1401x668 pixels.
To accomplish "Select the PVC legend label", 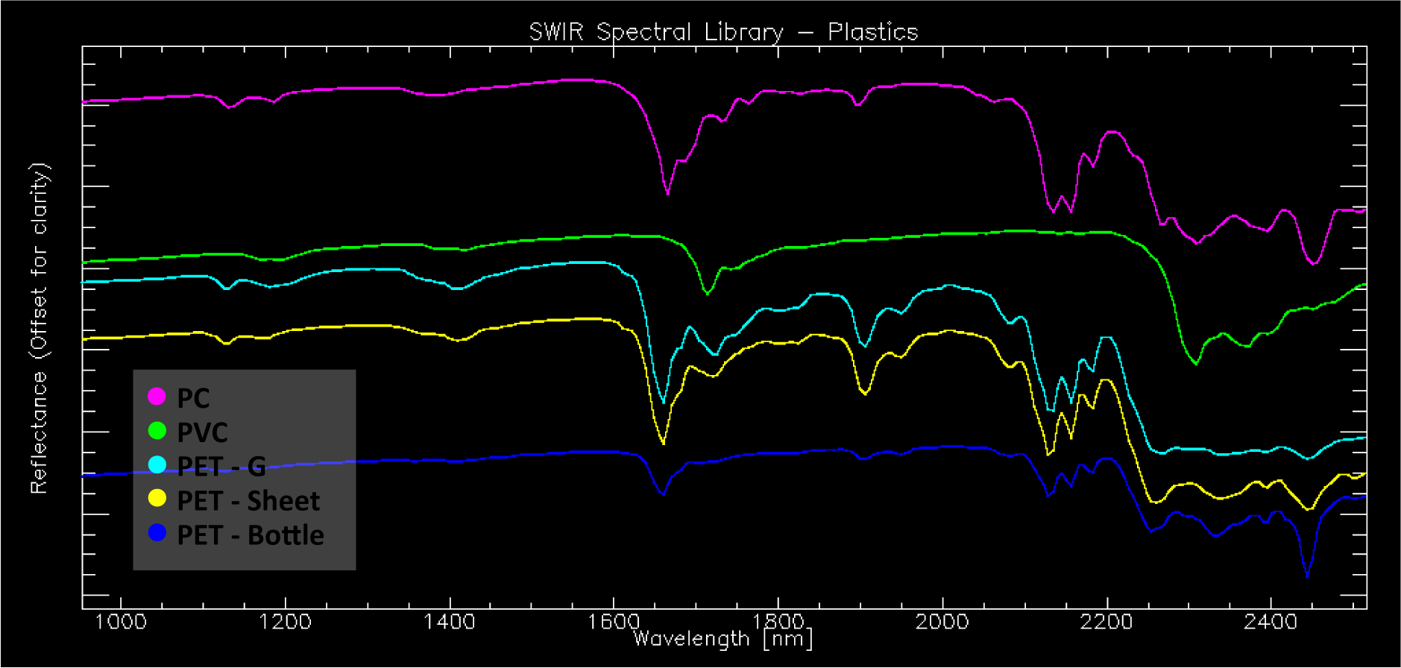I will (x=203, y=433).
